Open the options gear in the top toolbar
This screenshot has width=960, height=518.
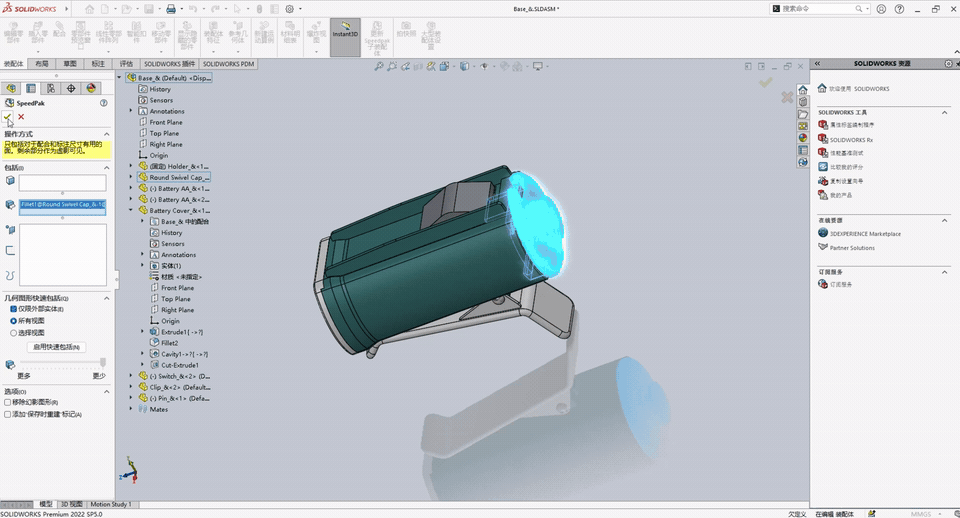click(x=289, y=9)
